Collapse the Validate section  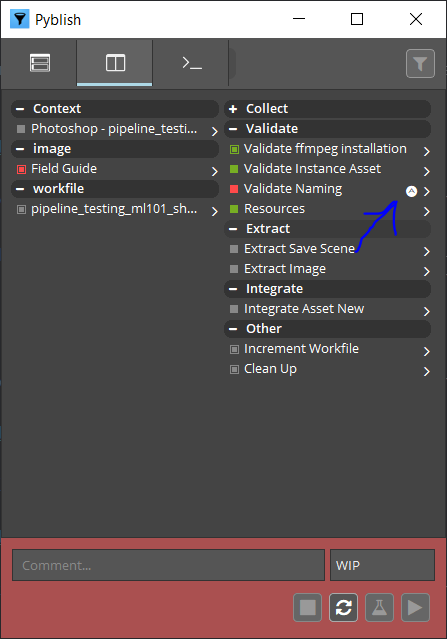click(233, 129)
